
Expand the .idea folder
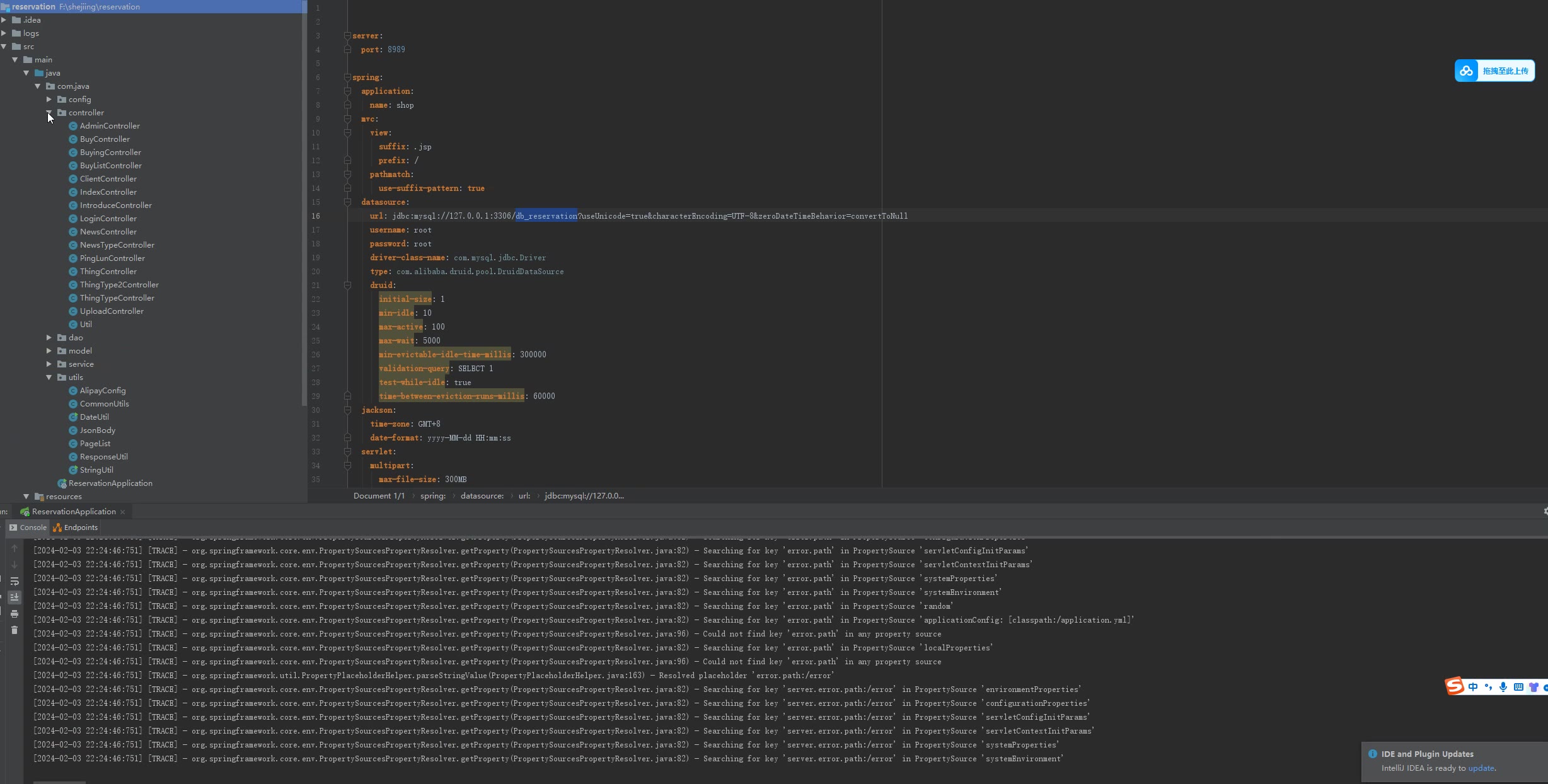(x=4, y=20)
